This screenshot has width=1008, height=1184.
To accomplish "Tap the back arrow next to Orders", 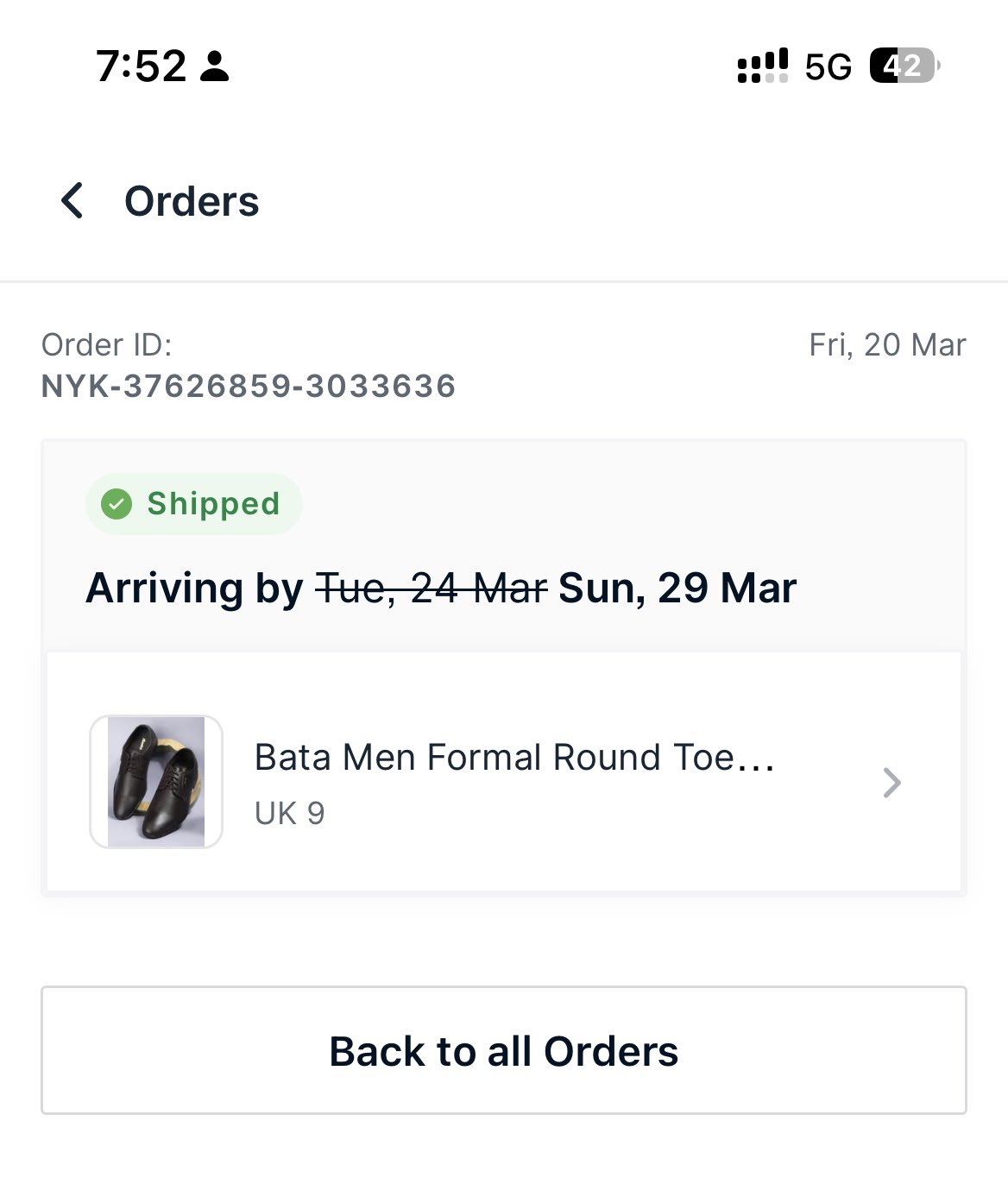I will point(72,201).
